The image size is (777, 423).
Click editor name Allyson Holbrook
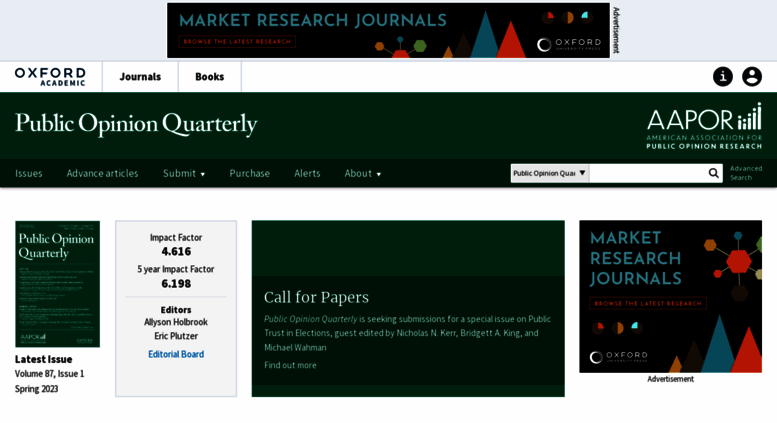pos(176,322)
